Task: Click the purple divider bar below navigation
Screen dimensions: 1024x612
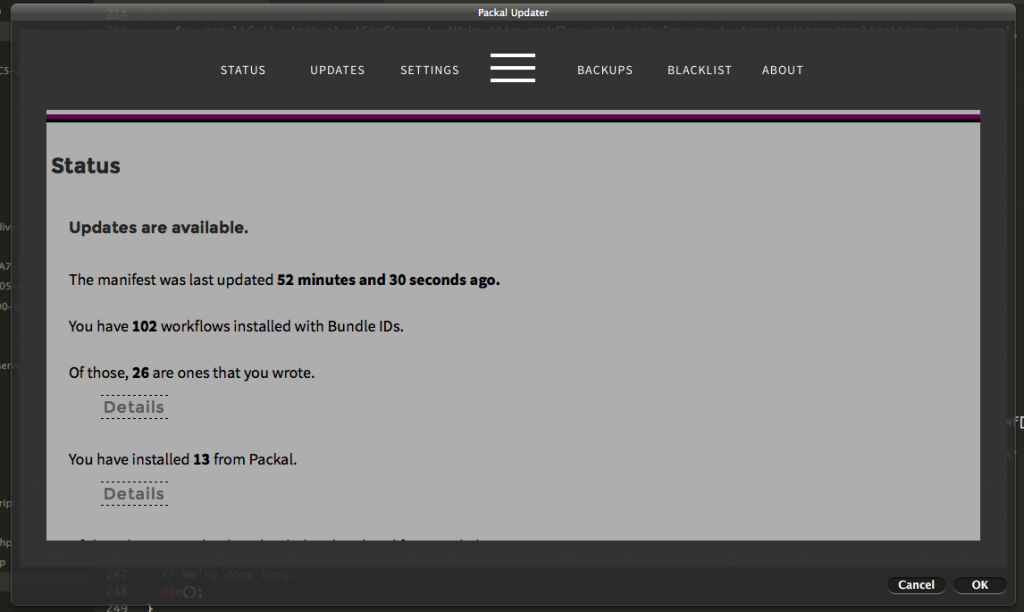Action: tap(512, 117)
